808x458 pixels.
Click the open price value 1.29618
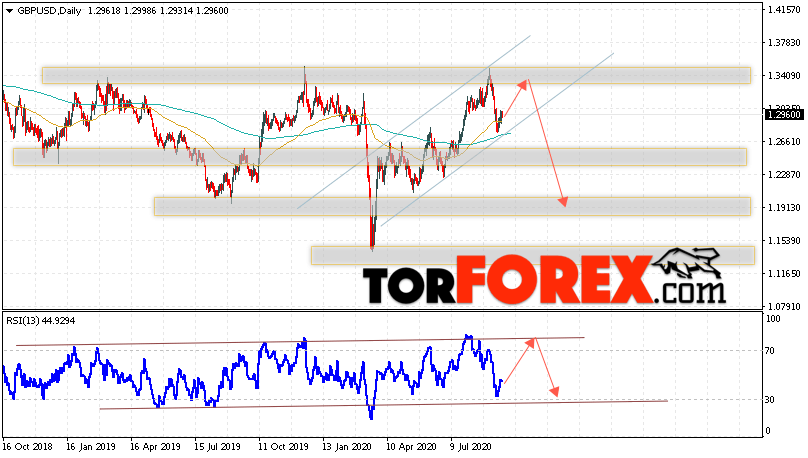click(x=104, y=11)
